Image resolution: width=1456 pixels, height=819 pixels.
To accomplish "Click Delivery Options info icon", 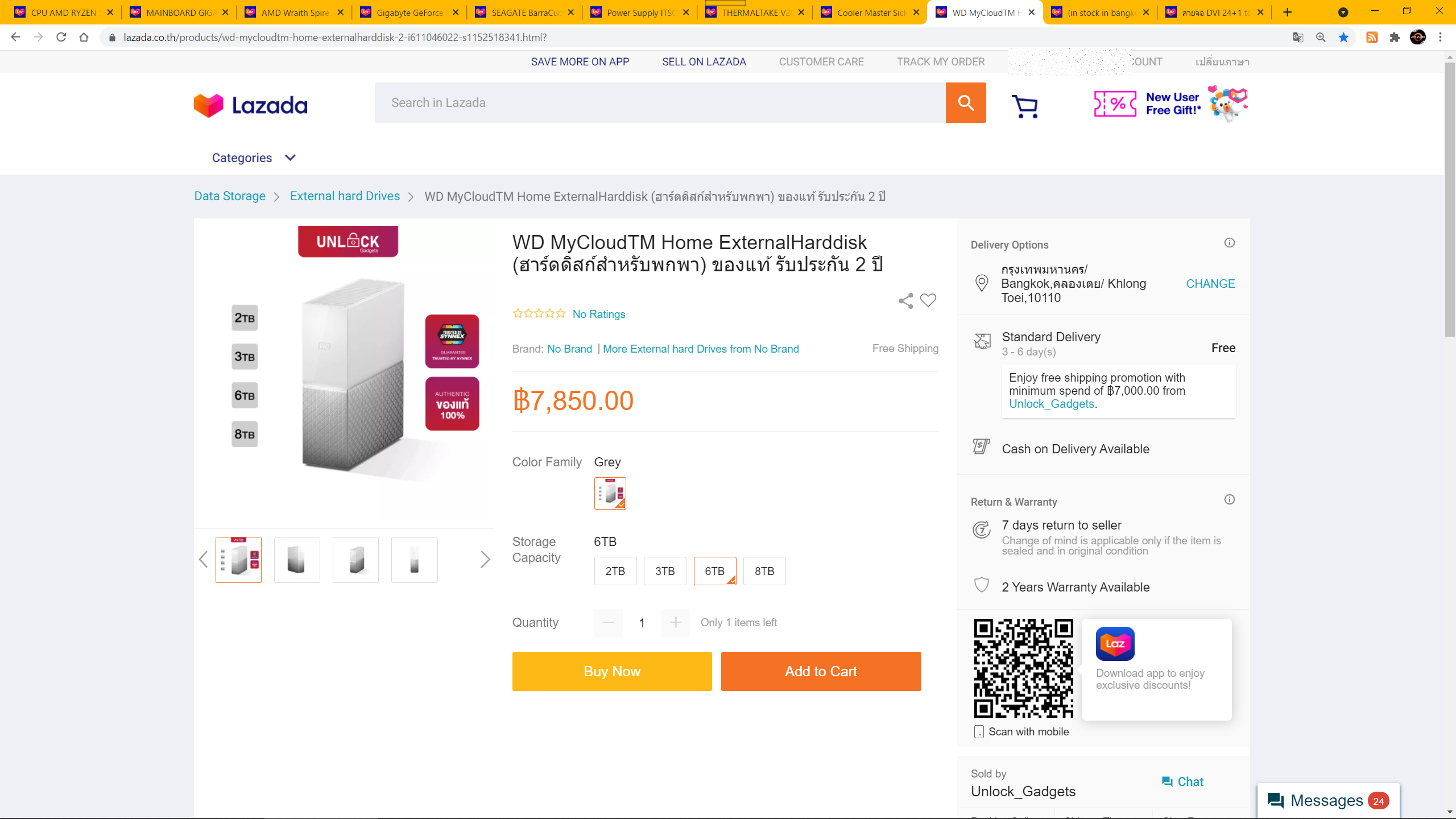I will tap(1230, 243).
